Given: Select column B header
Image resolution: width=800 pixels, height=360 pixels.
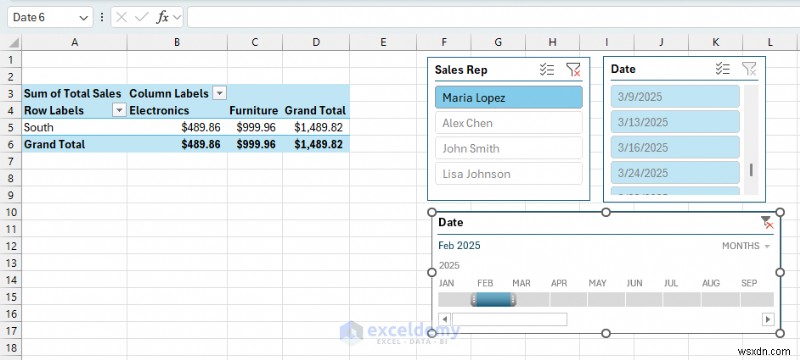Looking at the screenshot, I should (x=177, y=43).
